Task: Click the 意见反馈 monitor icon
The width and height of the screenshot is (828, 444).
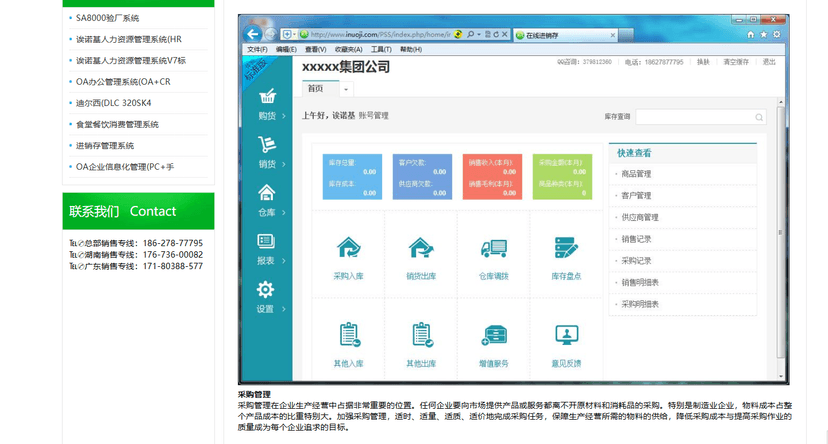Action: [567, 335]
